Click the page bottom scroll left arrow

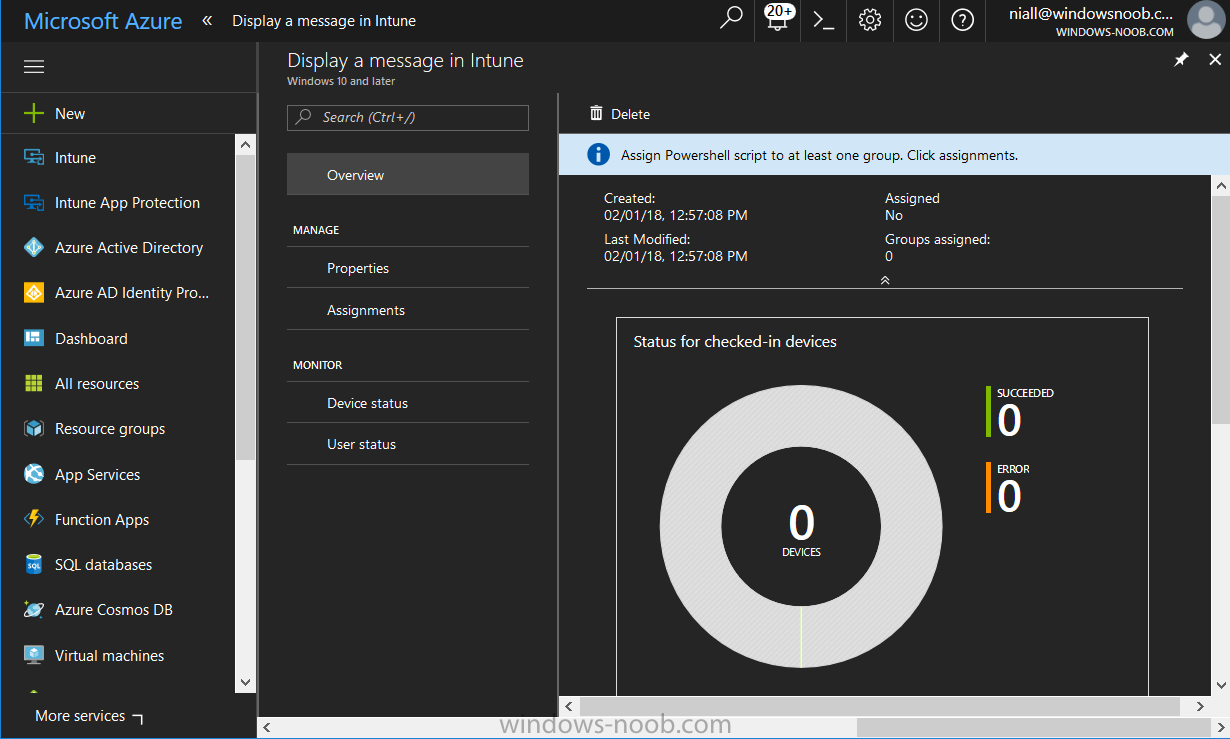pos(267,728)
